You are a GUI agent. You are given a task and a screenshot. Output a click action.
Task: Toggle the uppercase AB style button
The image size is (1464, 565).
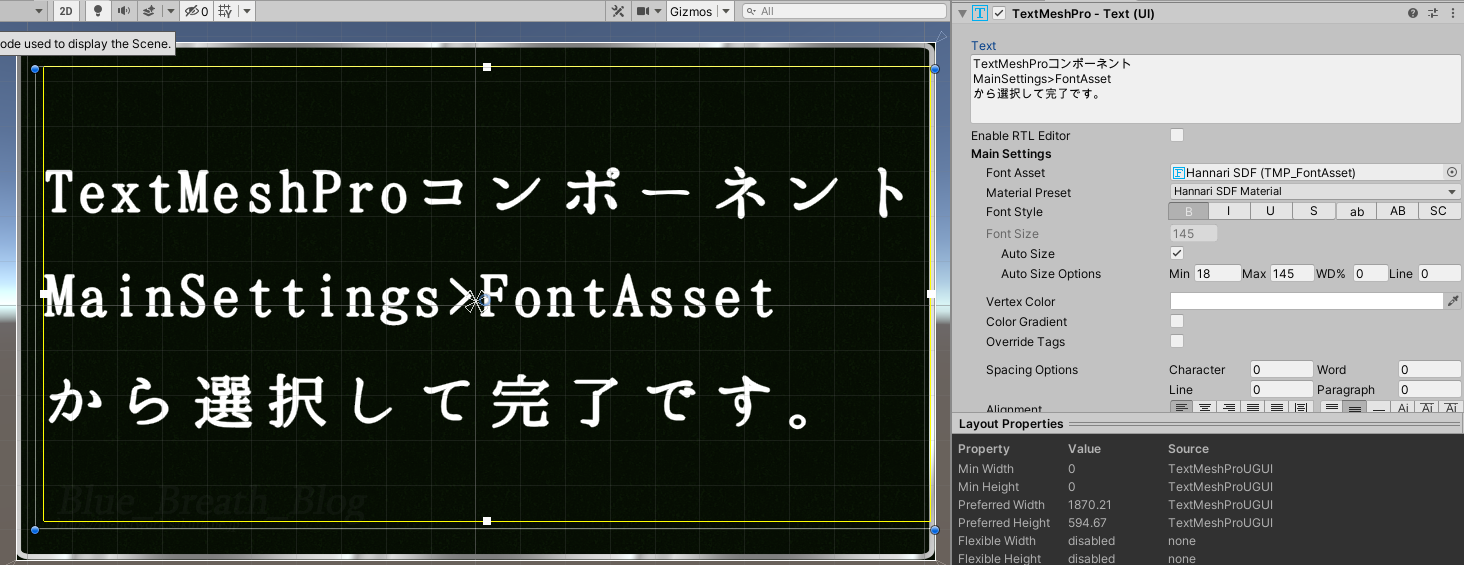pos(1398,211)
